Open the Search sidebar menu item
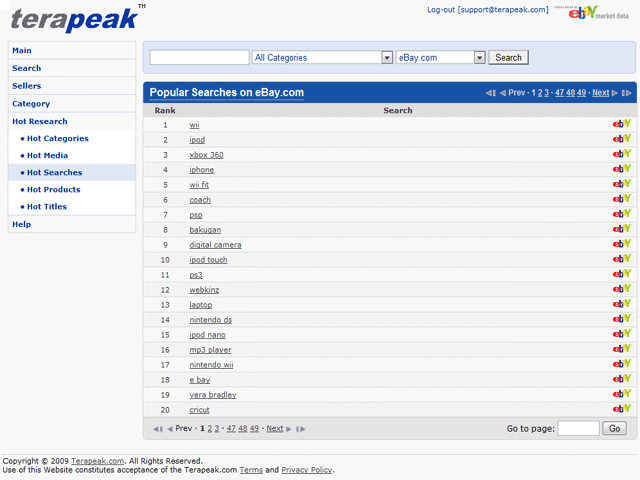 pos(72,68)
